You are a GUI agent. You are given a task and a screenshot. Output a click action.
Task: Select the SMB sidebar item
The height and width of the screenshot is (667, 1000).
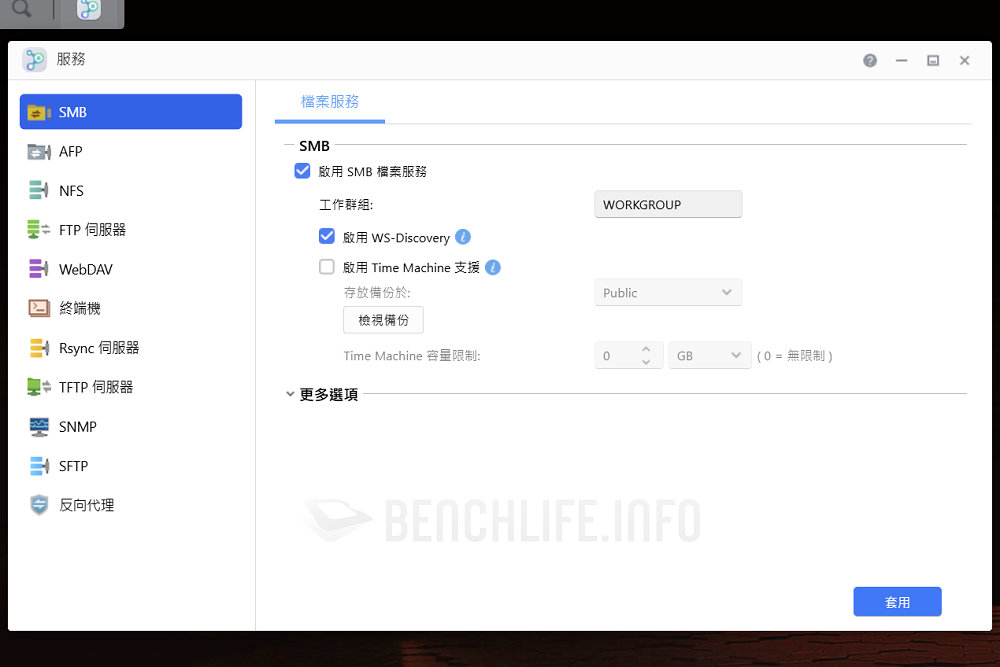click(130, 112)
